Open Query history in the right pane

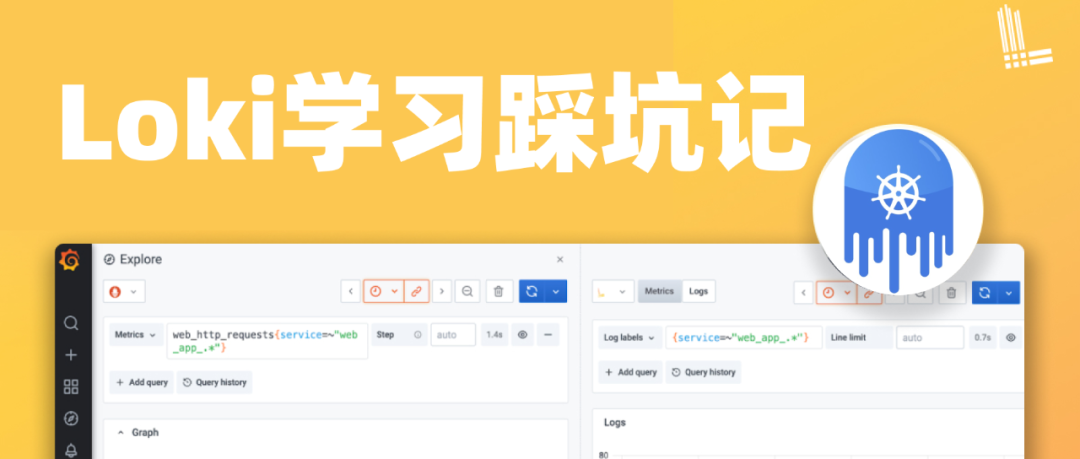tap(703, 372)
